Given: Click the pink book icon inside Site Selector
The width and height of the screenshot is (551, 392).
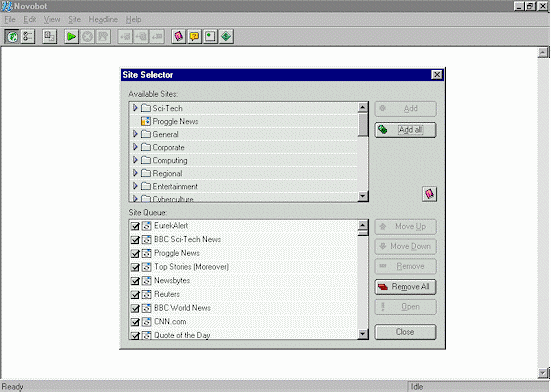Looking at the screenshot, I should coord(429,194).
